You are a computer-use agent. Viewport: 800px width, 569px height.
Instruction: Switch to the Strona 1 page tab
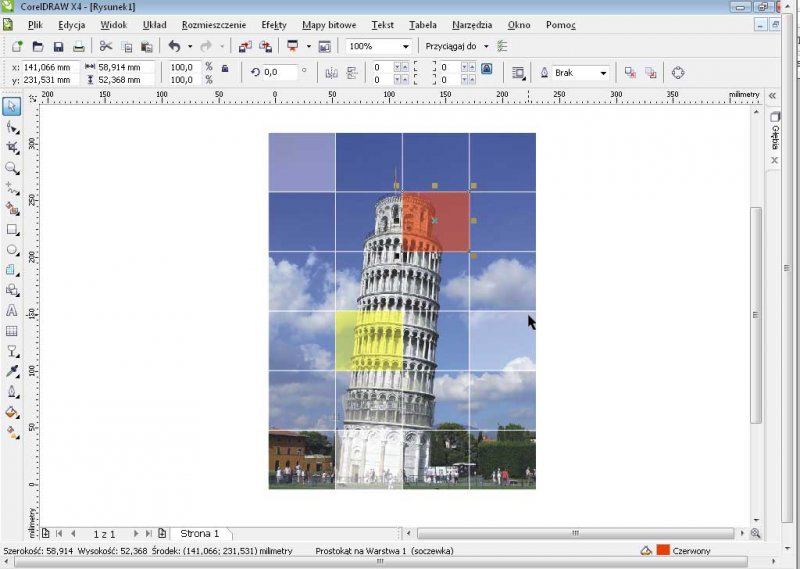pos(200,534)
